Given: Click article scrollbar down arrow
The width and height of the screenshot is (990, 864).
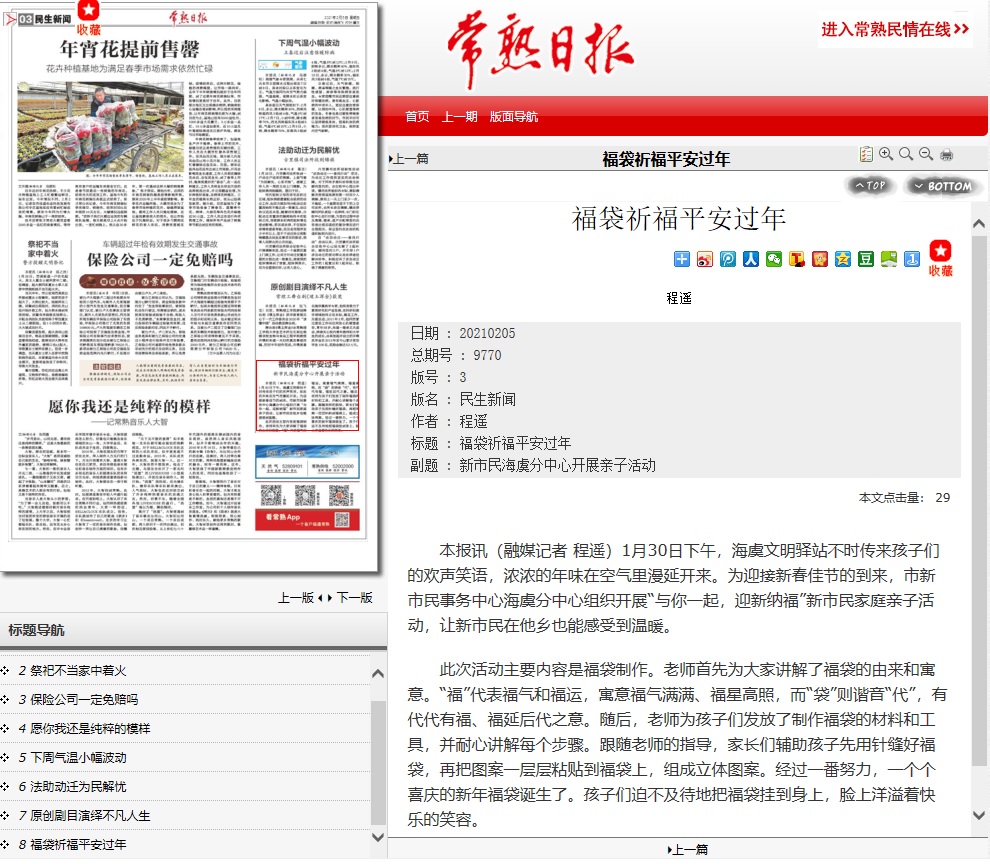Looking at the screenshot, I should click(x=979, y=815).
